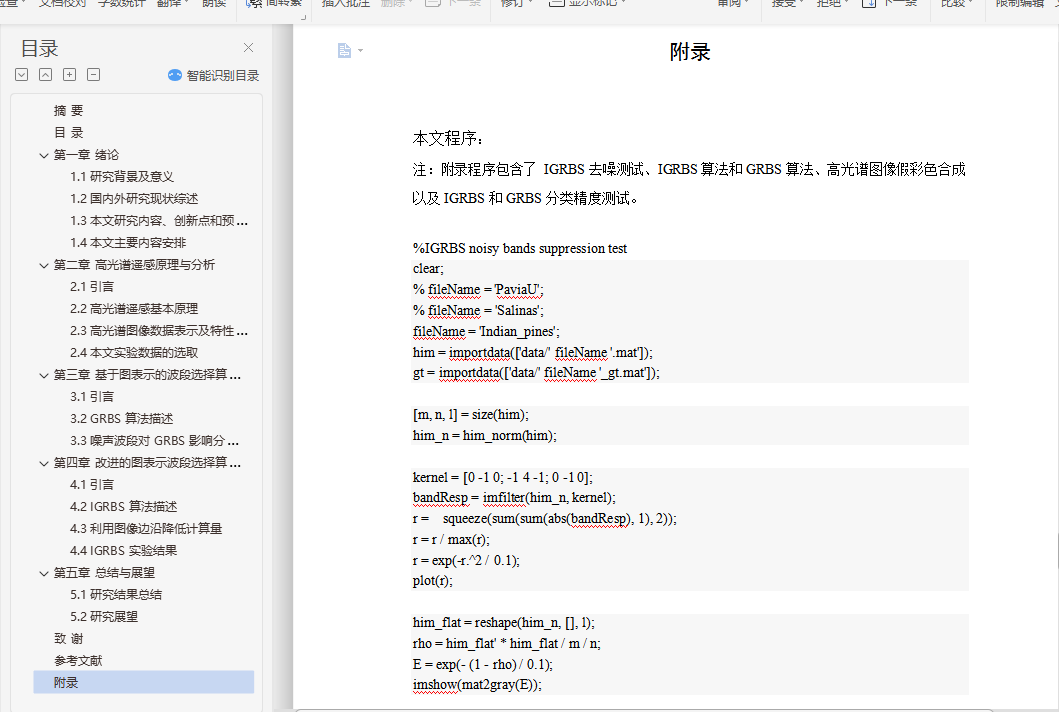Image resolution: width=1059 pixels, height=712 pixels.
Task: Go to 目 录 entry in outline
Action: coord(69,132)
